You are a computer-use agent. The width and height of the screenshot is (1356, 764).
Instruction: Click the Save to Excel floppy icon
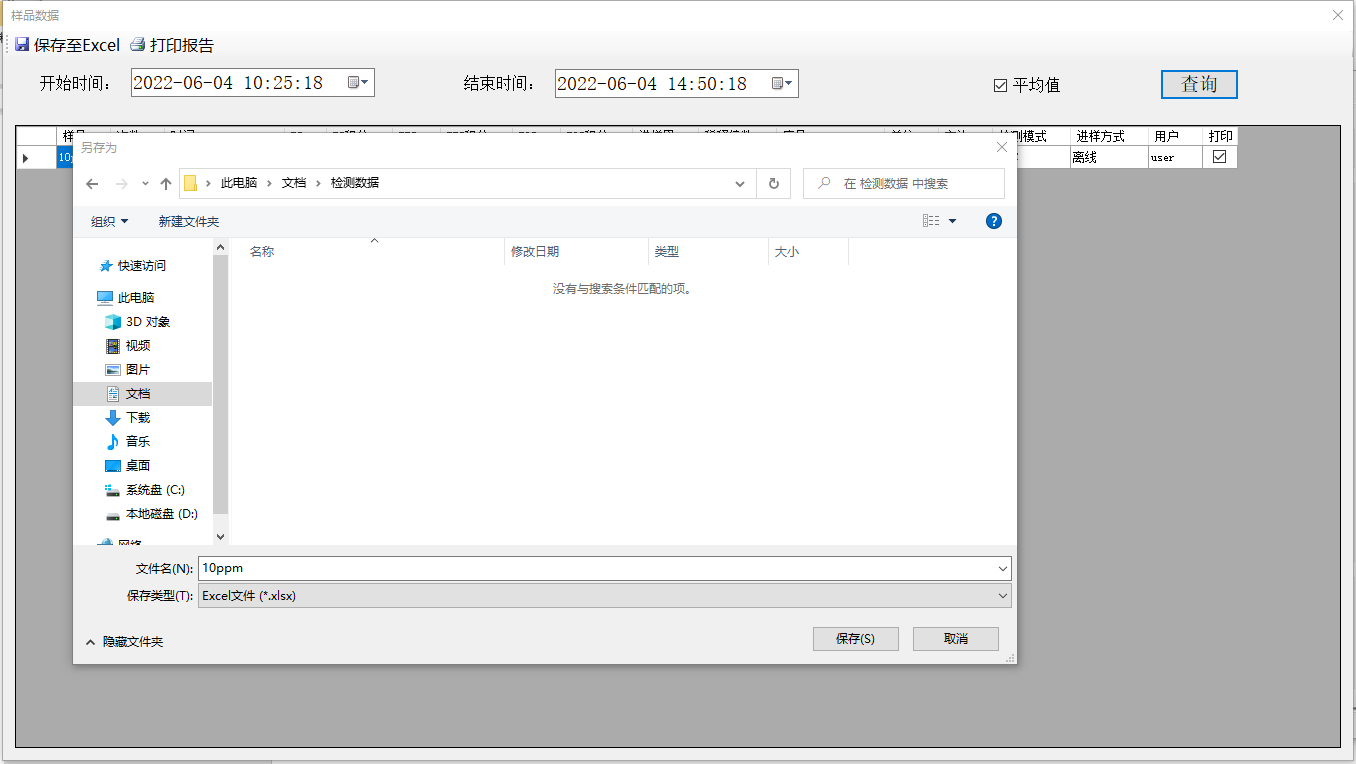[22, 45]
